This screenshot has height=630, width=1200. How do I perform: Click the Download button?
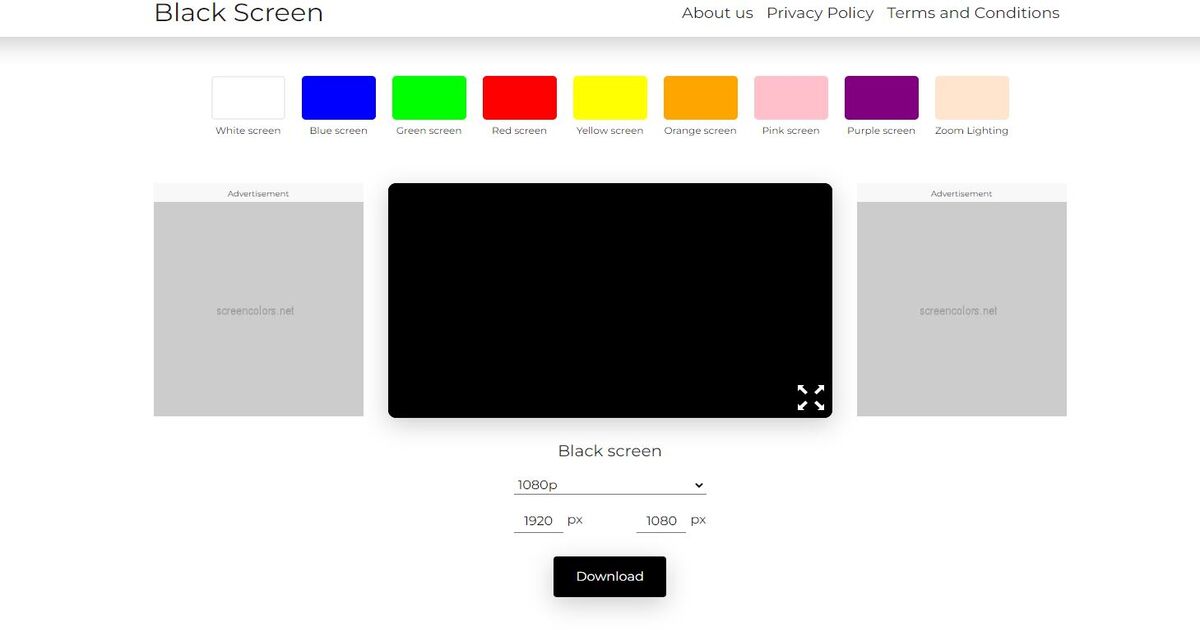coord(609,576)
